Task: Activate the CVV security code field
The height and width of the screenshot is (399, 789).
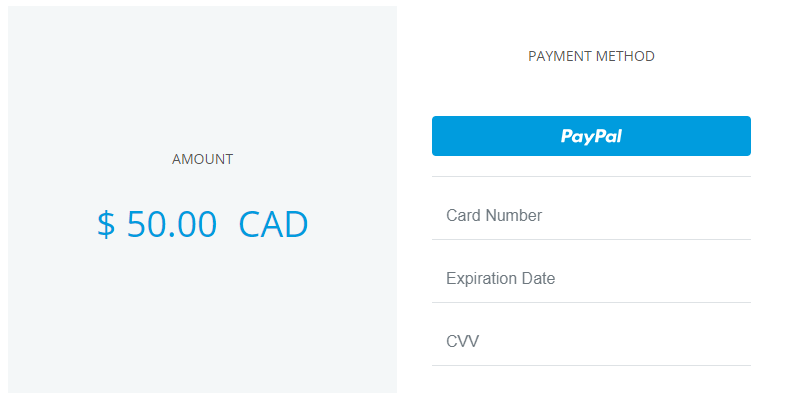Action: pyautogui.click(x=591, y=341)
